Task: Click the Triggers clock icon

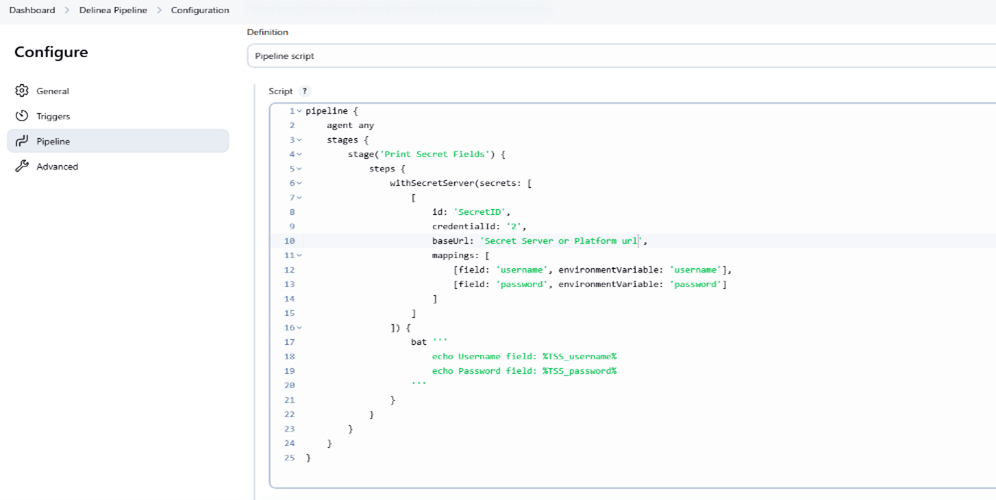Action: pyautogui.click(x=22, y=116)
